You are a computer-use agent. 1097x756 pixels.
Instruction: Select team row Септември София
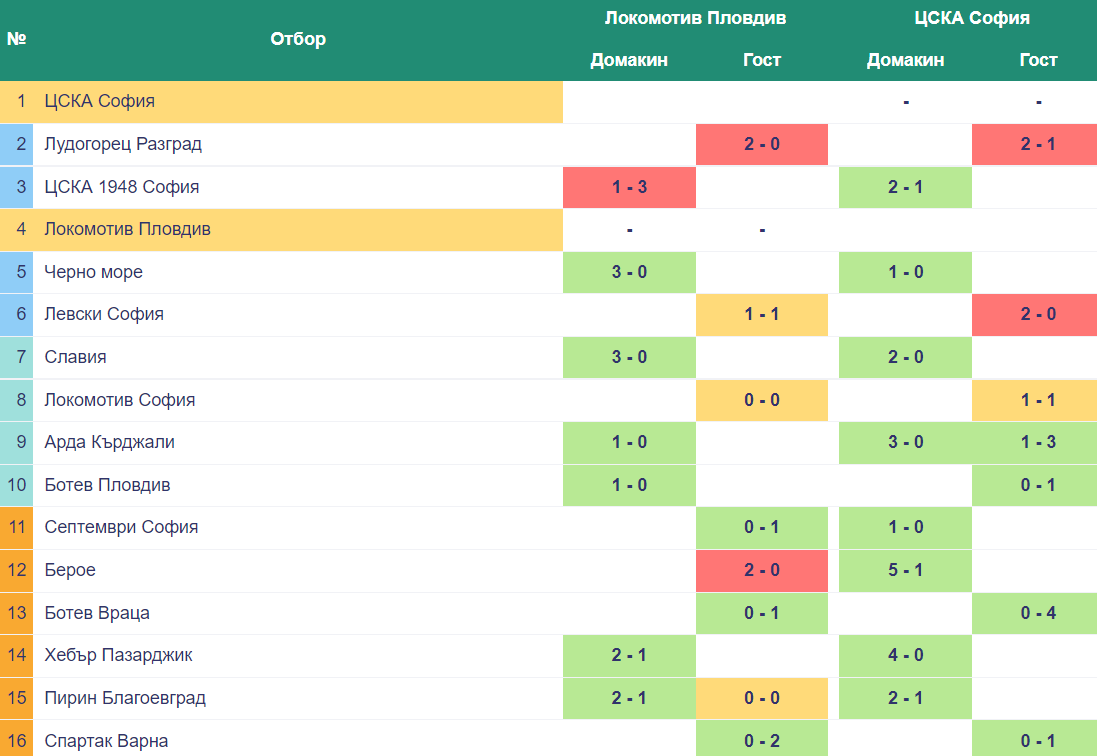click(x=548, y=528)
